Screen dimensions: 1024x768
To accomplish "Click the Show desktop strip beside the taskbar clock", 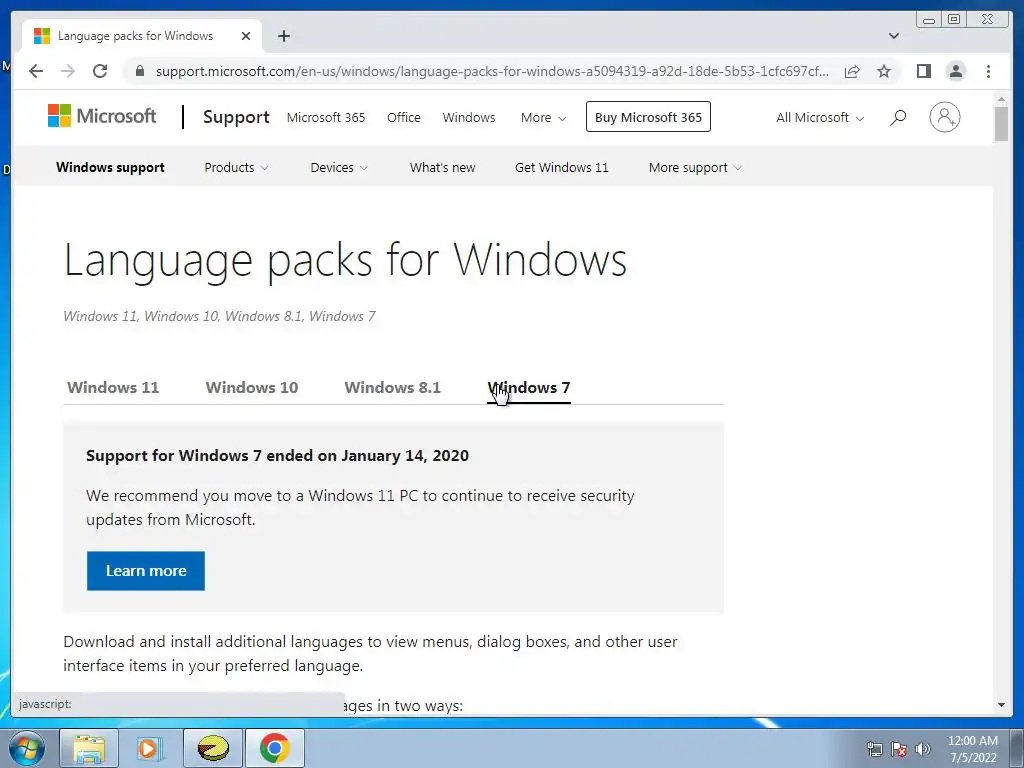I will click(x=1017, y=748).
